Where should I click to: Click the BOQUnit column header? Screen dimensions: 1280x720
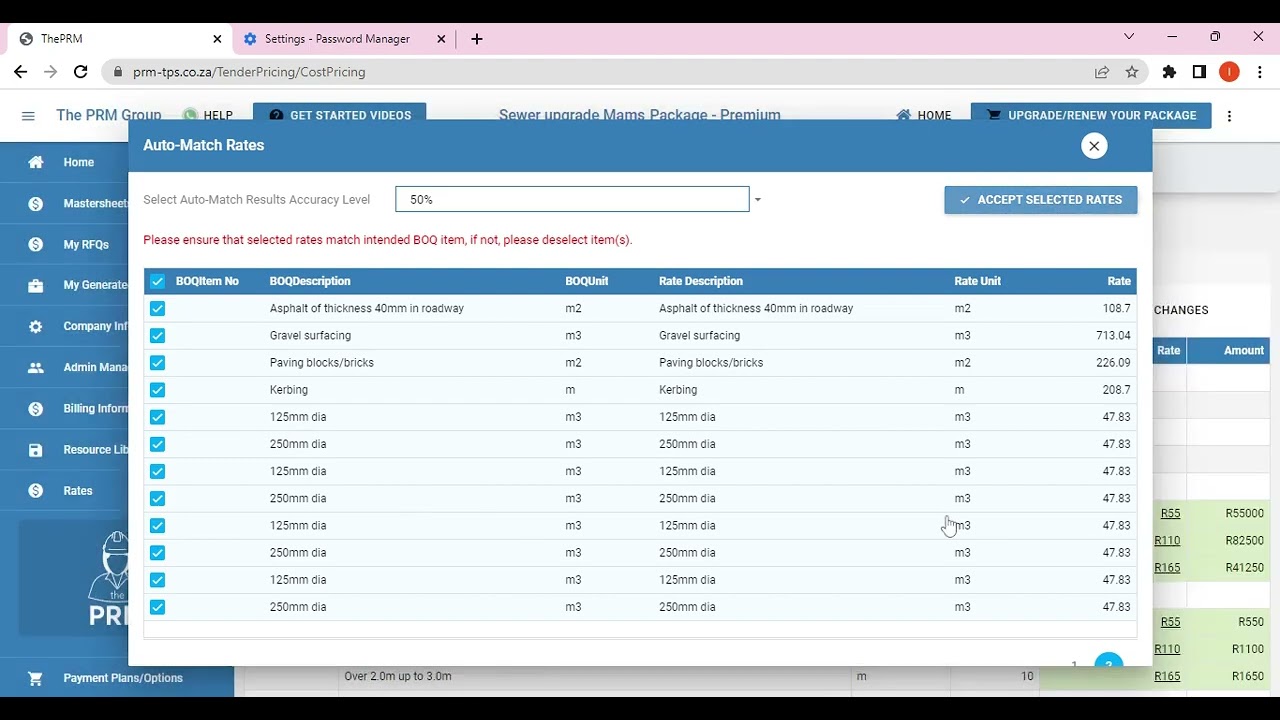pyautogui.click(x=587, y=282)
